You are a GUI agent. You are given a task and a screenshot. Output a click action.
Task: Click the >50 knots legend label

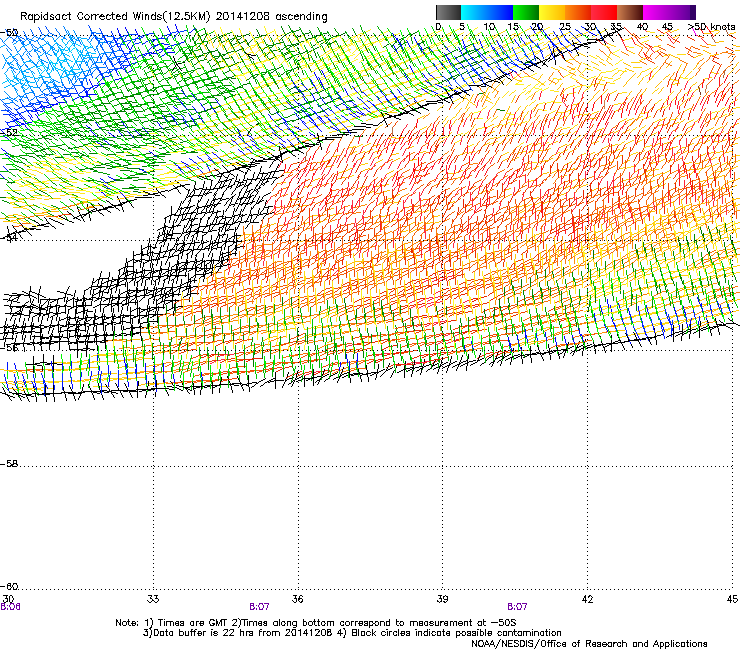point(711,27)
